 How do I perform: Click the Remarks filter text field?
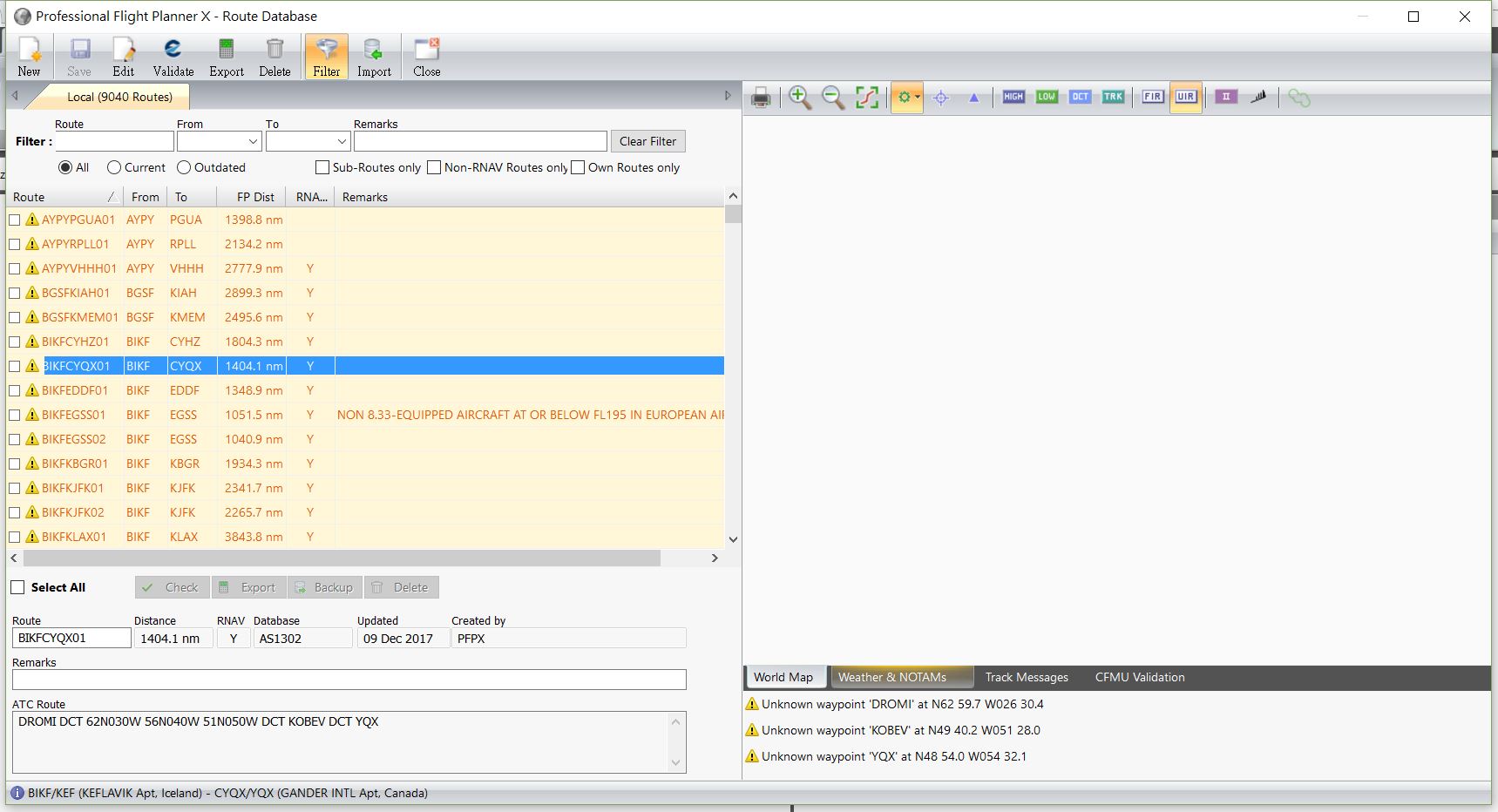pos(480,141)
